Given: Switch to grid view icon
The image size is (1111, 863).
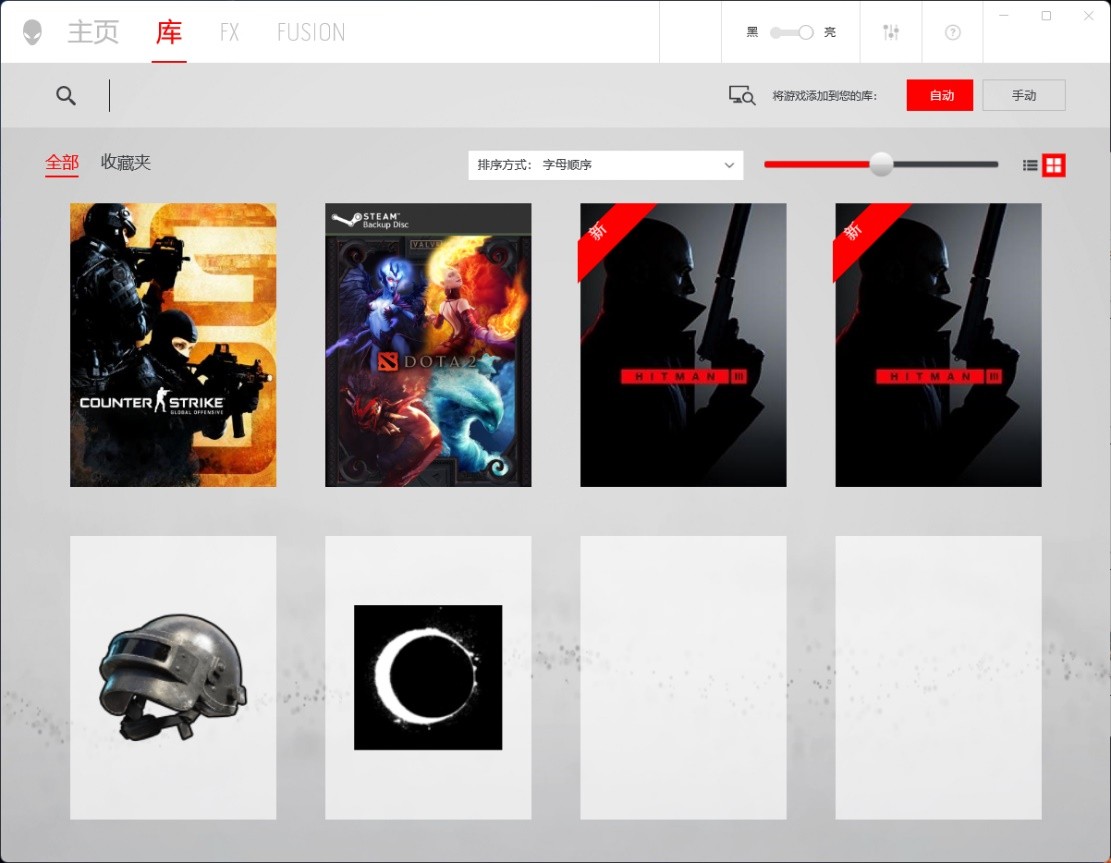Looking at the screenshot, I should pyautogui.click(x=1054, y=165).
